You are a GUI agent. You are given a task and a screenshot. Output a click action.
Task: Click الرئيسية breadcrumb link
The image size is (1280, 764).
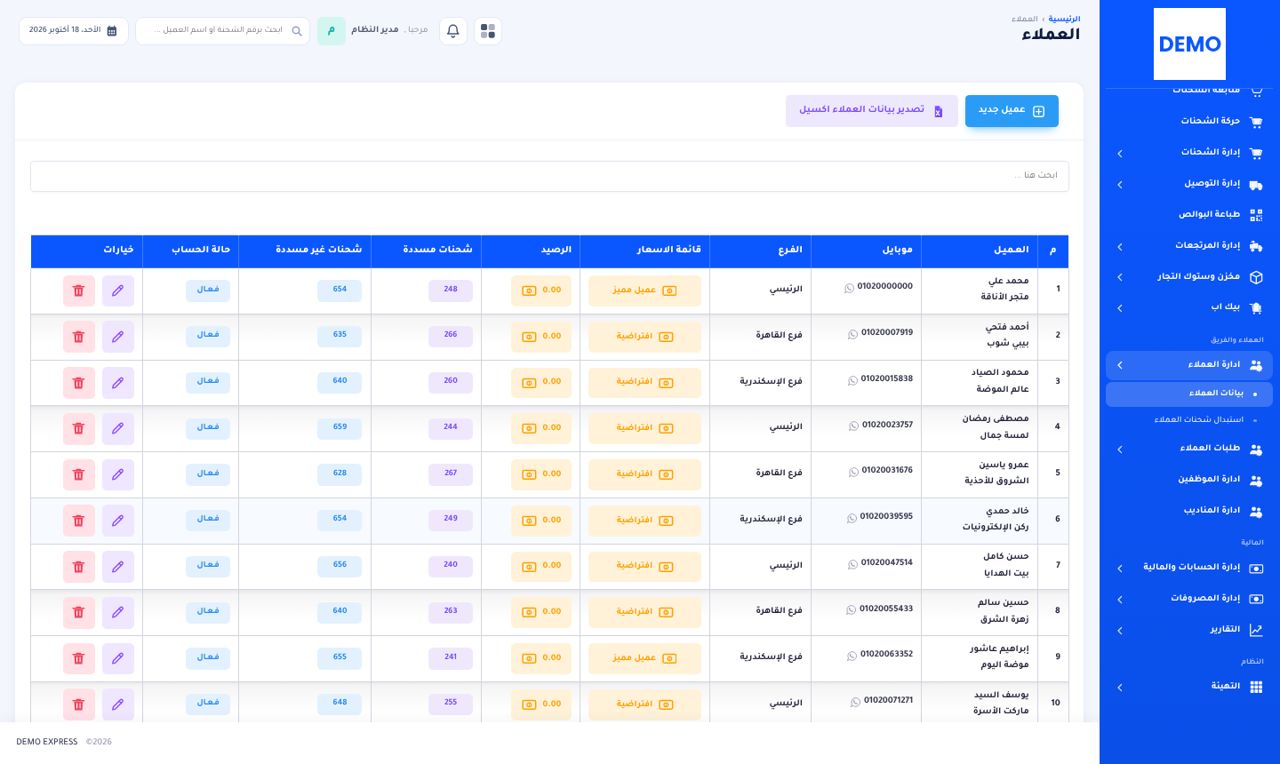point(1064,19)
